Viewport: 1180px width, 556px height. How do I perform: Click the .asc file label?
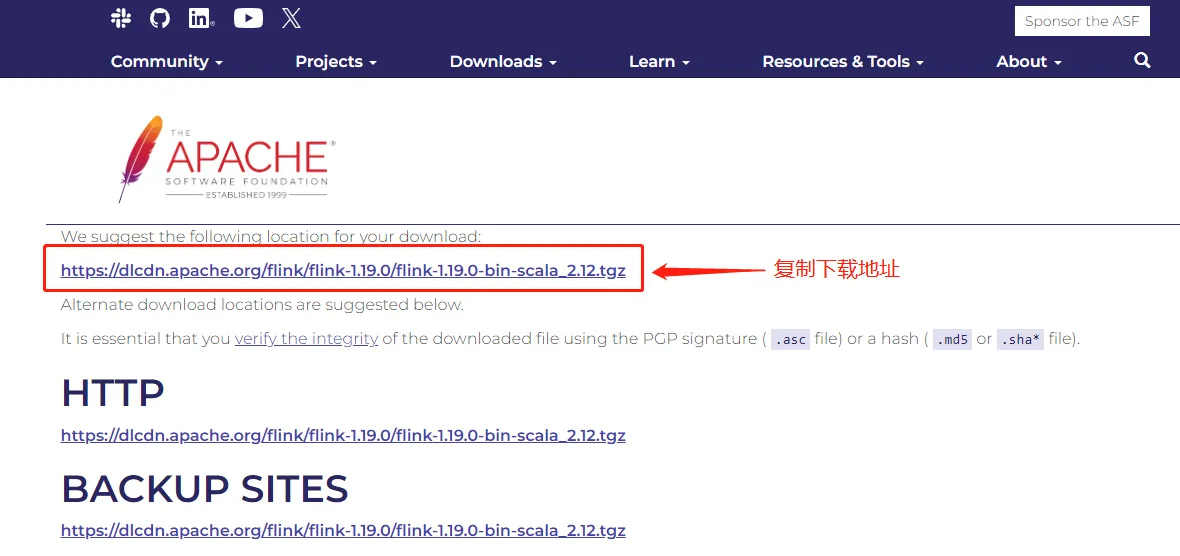tap(790, 339)
